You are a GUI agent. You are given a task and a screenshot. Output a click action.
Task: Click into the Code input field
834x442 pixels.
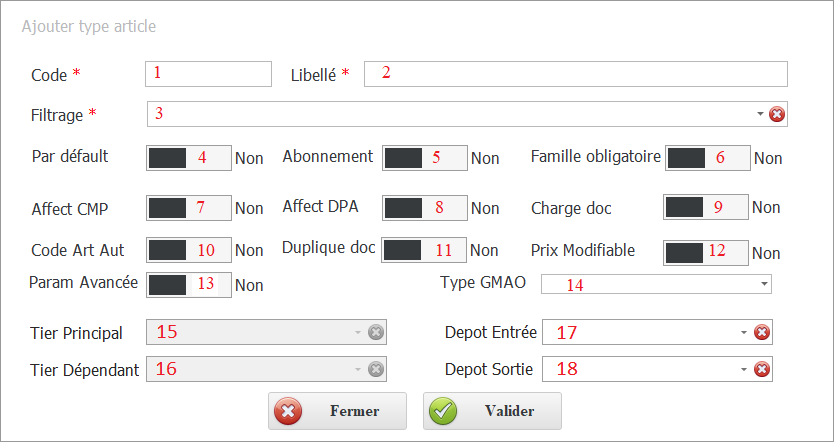pos(208,74)
